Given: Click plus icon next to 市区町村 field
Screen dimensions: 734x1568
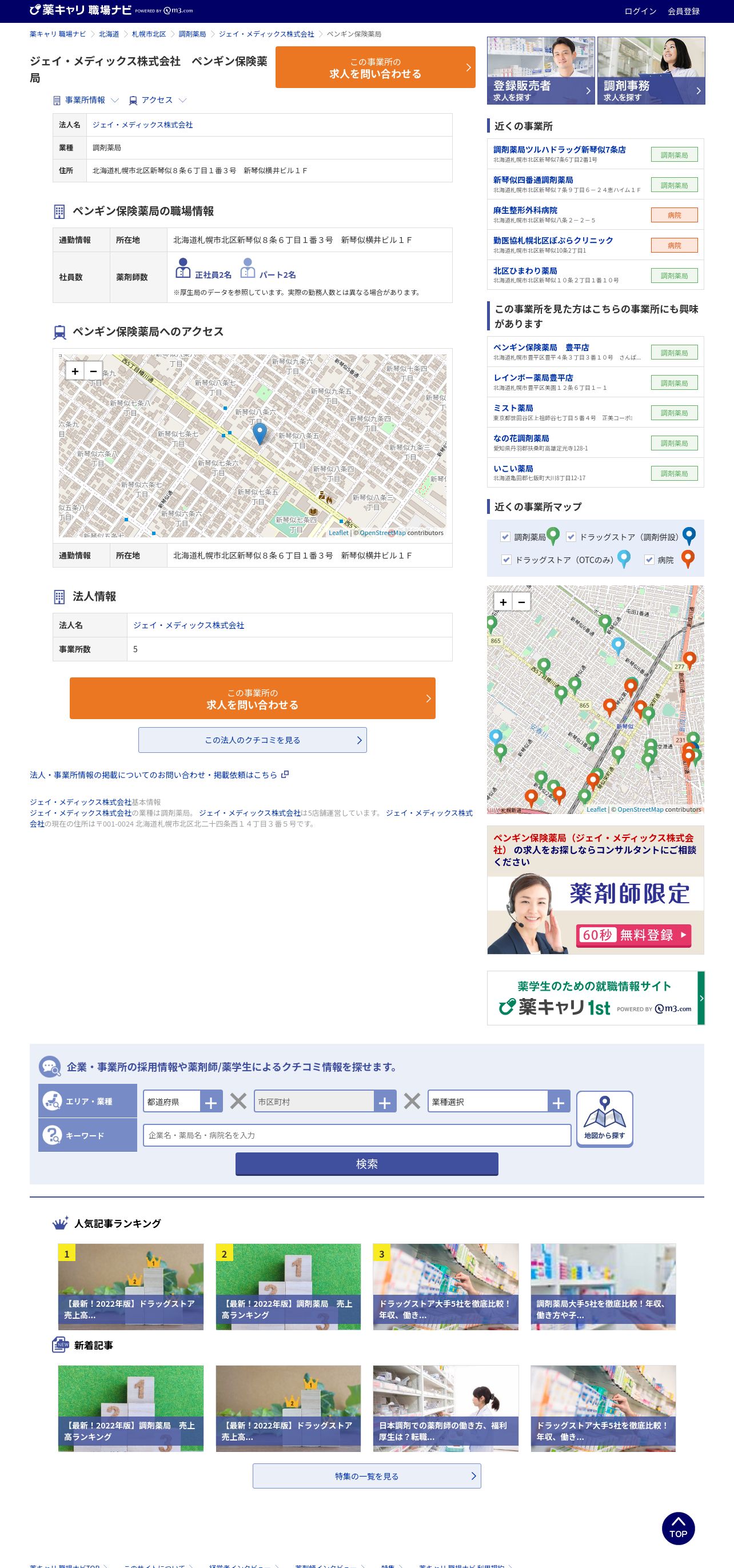Looking at the screenshot, I should point(385,1102).
